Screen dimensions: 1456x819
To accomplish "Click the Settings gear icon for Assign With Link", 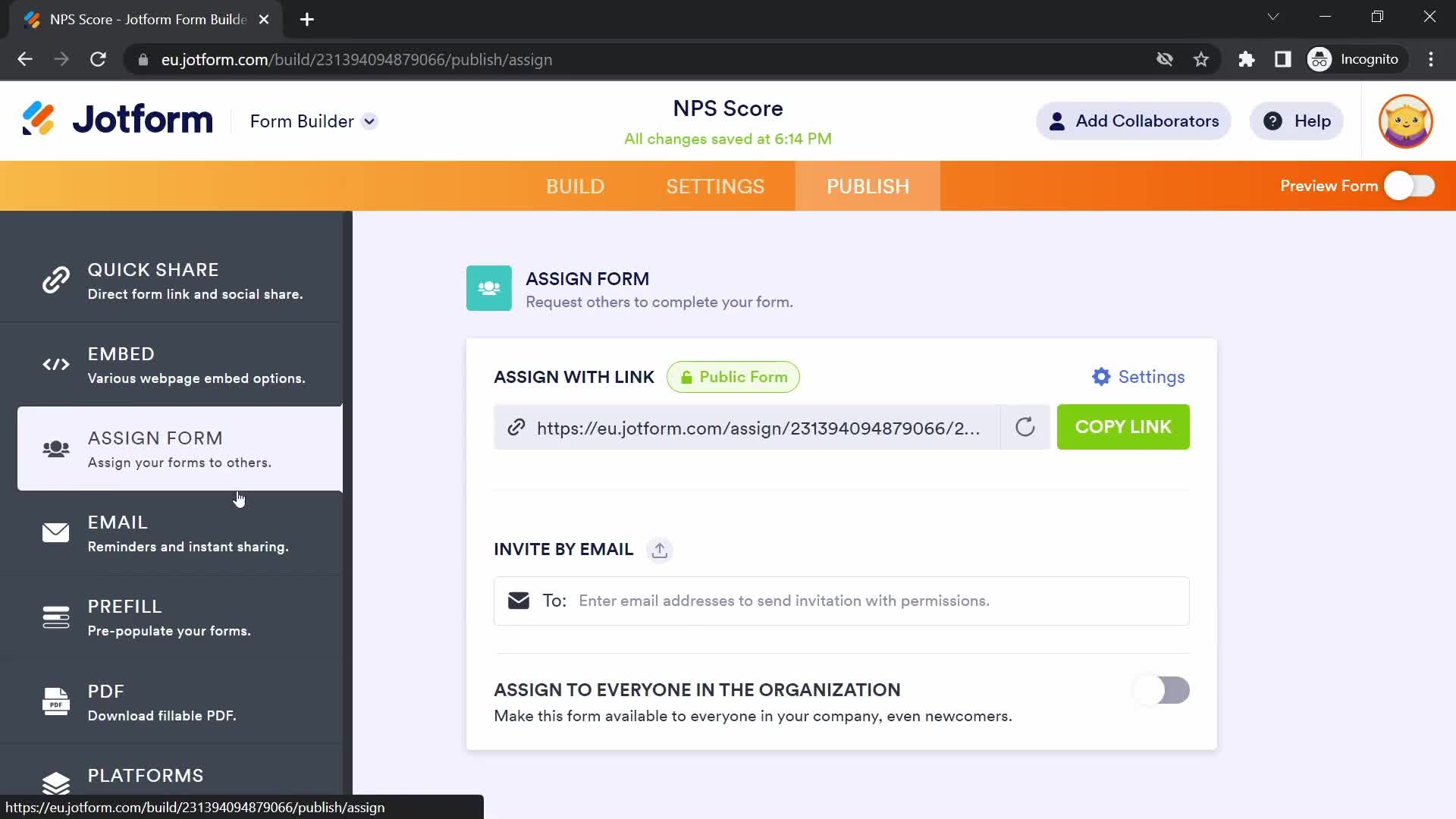I will click(1101, 377).
